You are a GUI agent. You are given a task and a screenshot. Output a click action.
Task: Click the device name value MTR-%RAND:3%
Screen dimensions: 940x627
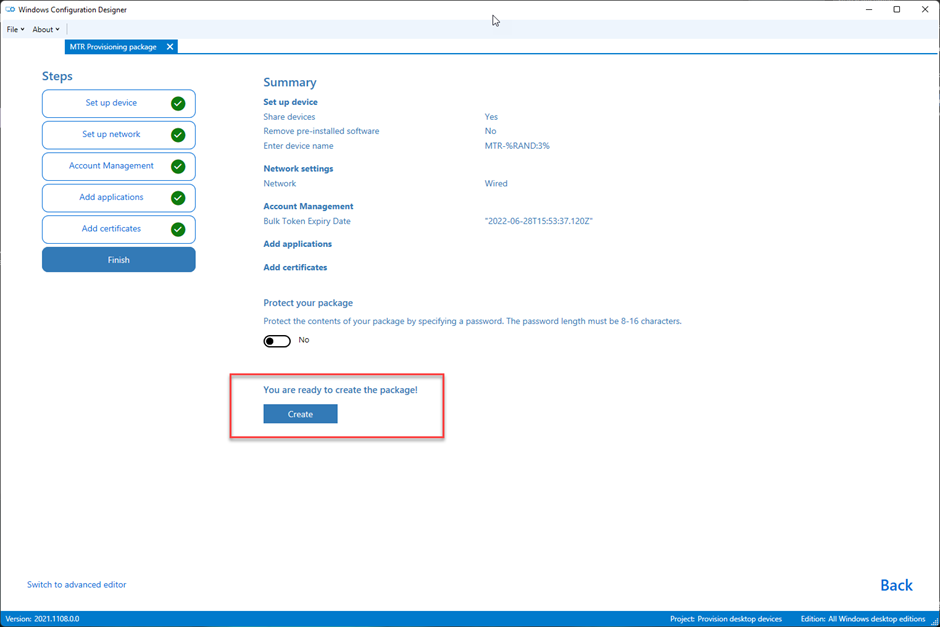pyautogui.click(x=517, y=146)
